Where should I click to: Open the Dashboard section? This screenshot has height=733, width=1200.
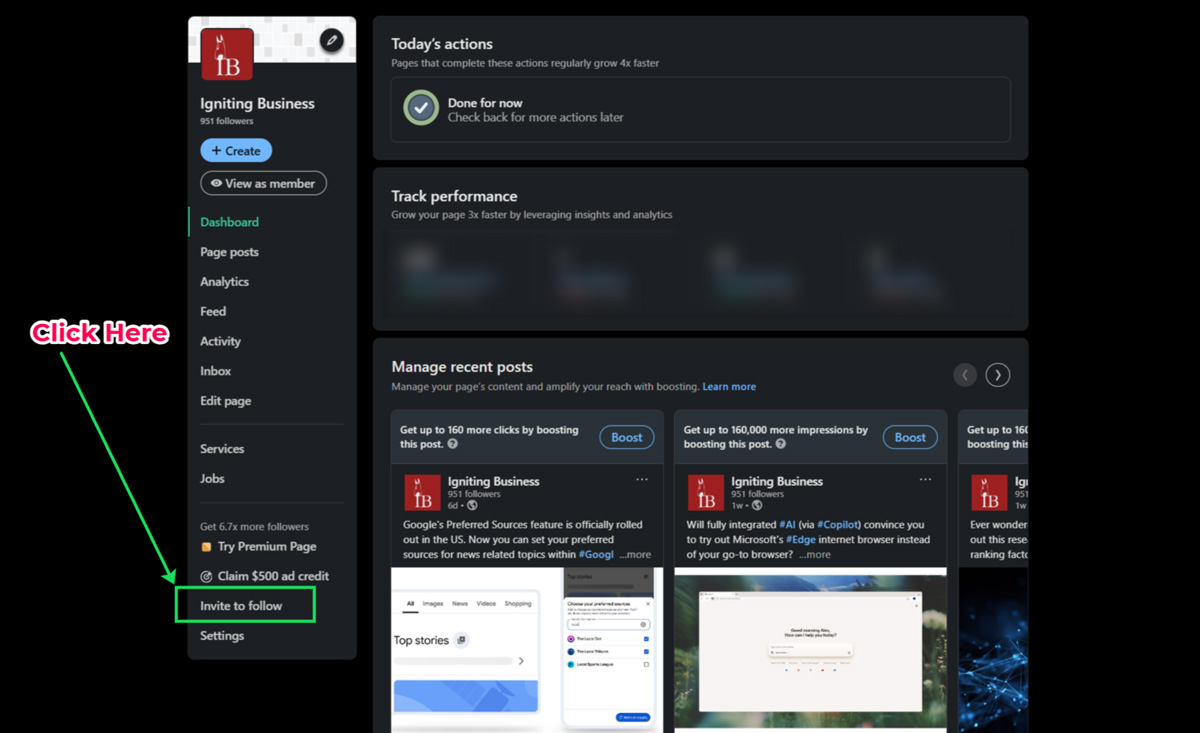(x=229, y=222)
